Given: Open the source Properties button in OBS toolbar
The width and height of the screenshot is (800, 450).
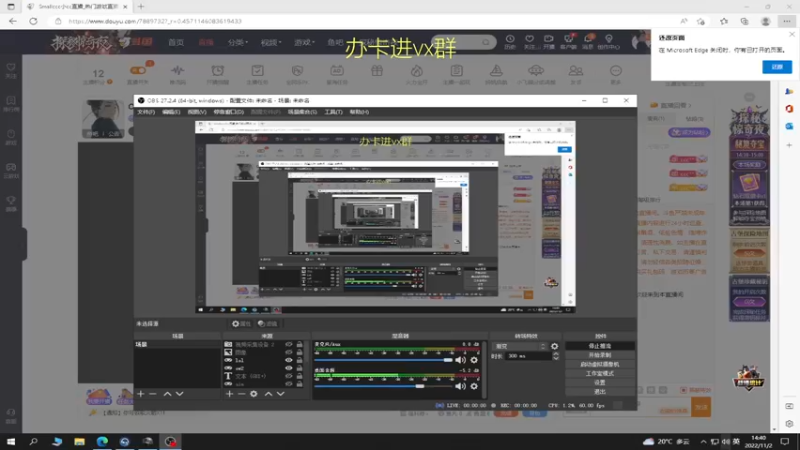Looking at the screenshot, I should coord(241,323).
